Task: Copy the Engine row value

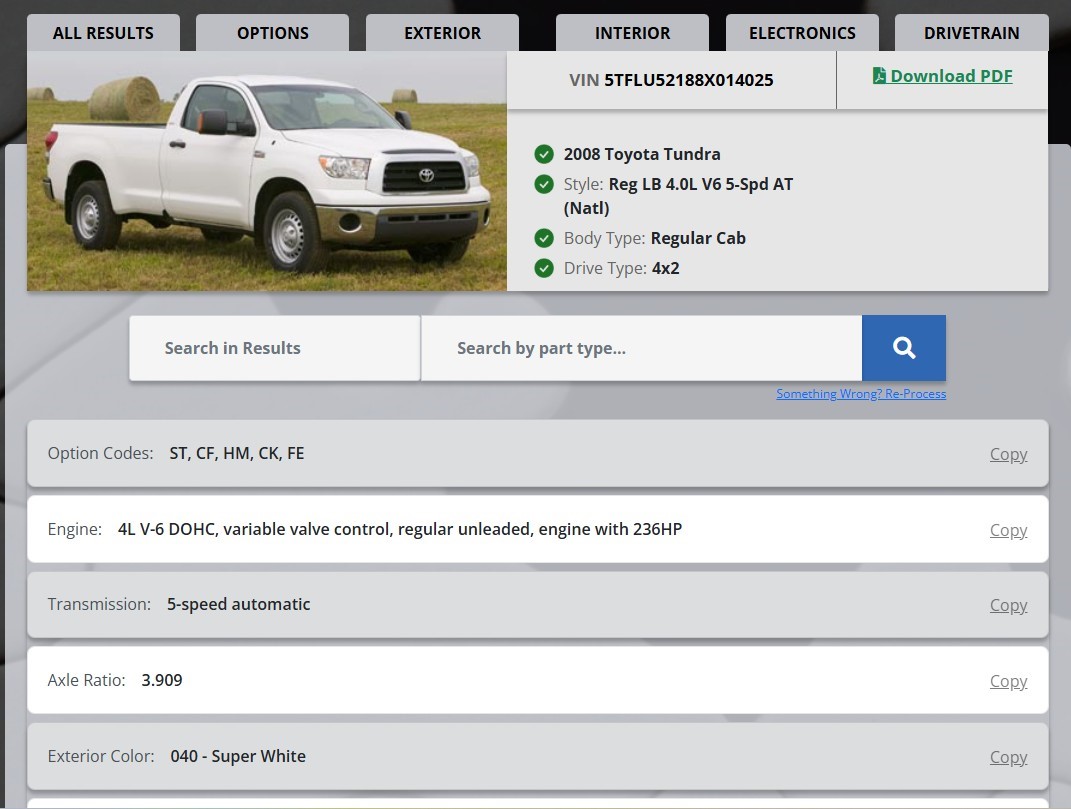Action: coord(1008,530)
